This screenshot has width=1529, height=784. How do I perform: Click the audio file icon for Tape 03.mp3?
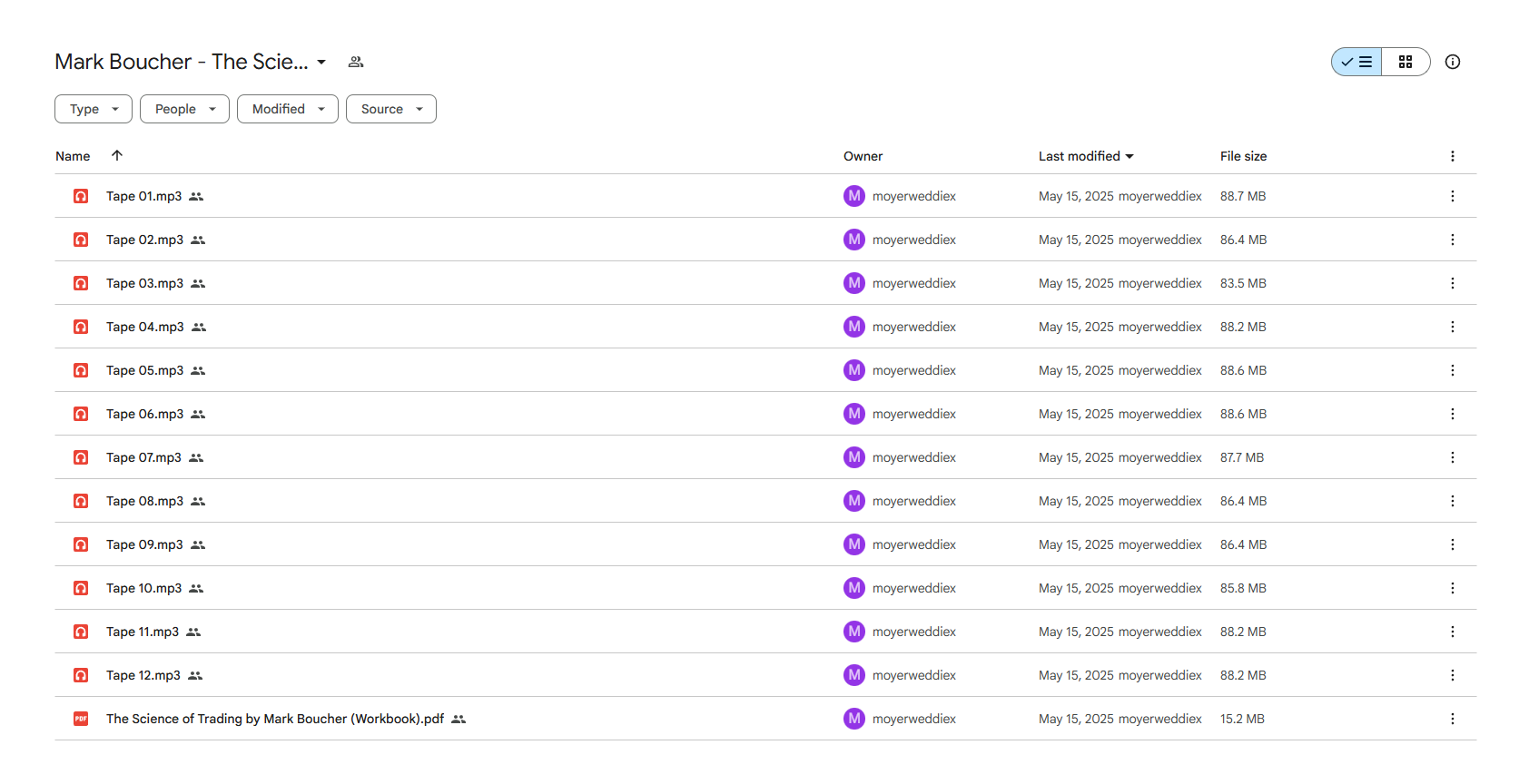coord(81,283)
